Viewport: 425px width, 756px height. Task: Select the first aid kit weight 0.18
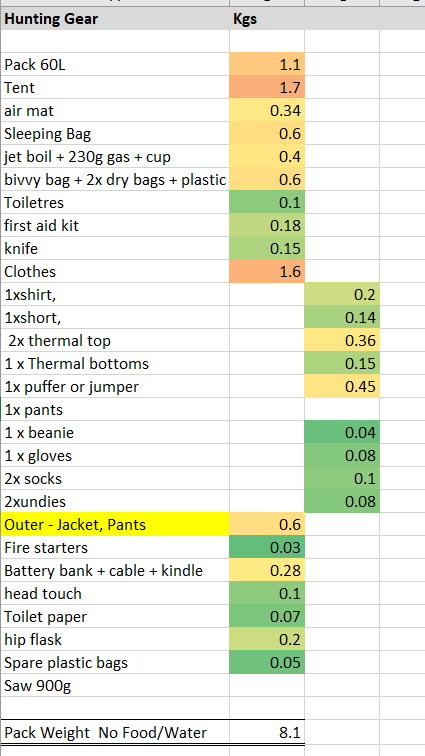[x=267, y=226]
